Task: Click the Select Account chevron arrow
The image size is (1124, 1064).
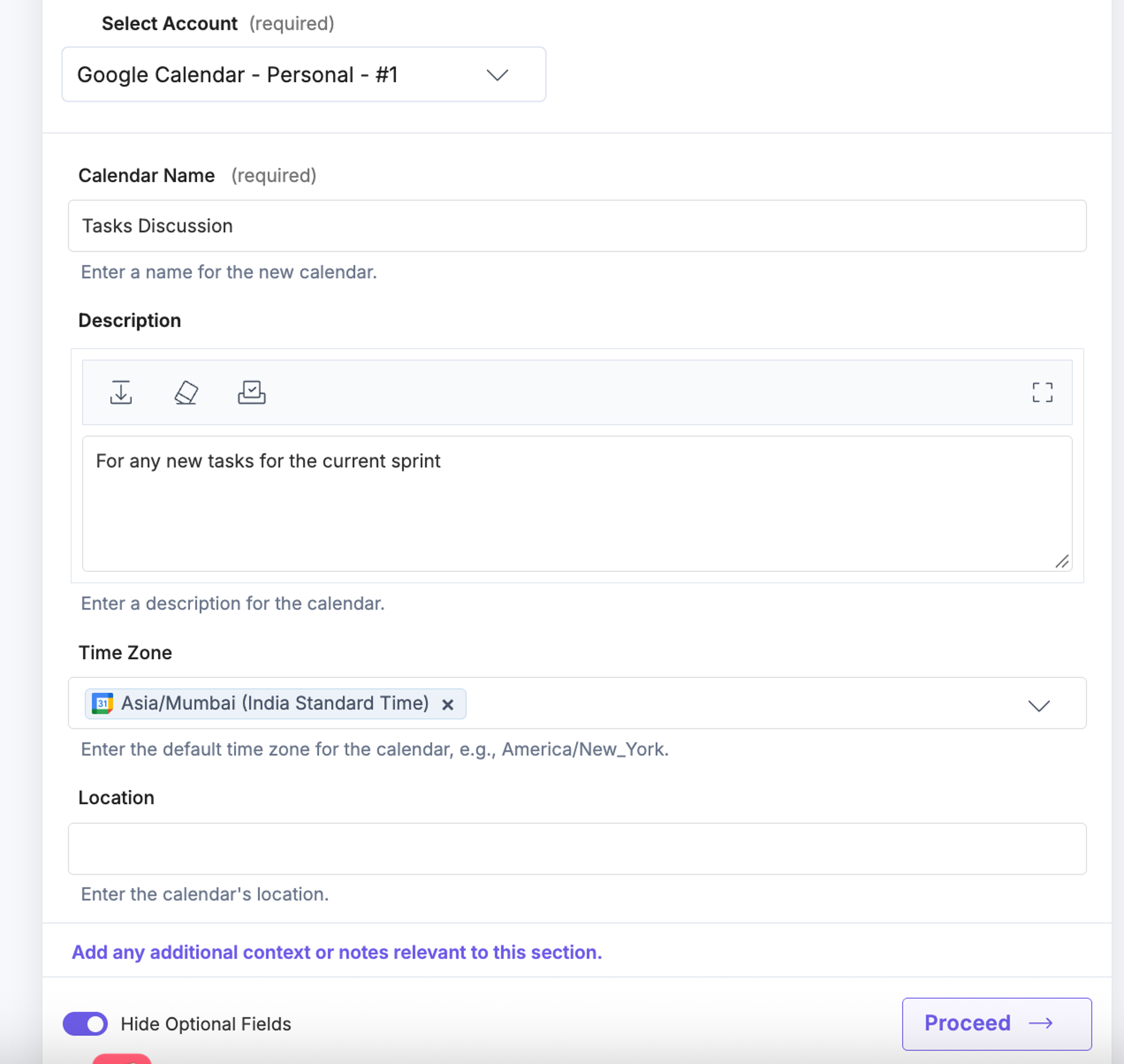Action: [497, 75]
